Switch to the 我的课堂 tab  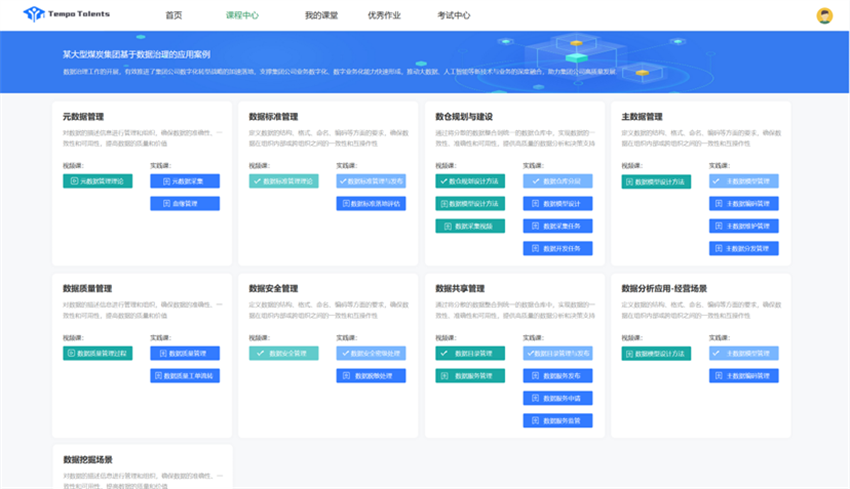(321, 15)
